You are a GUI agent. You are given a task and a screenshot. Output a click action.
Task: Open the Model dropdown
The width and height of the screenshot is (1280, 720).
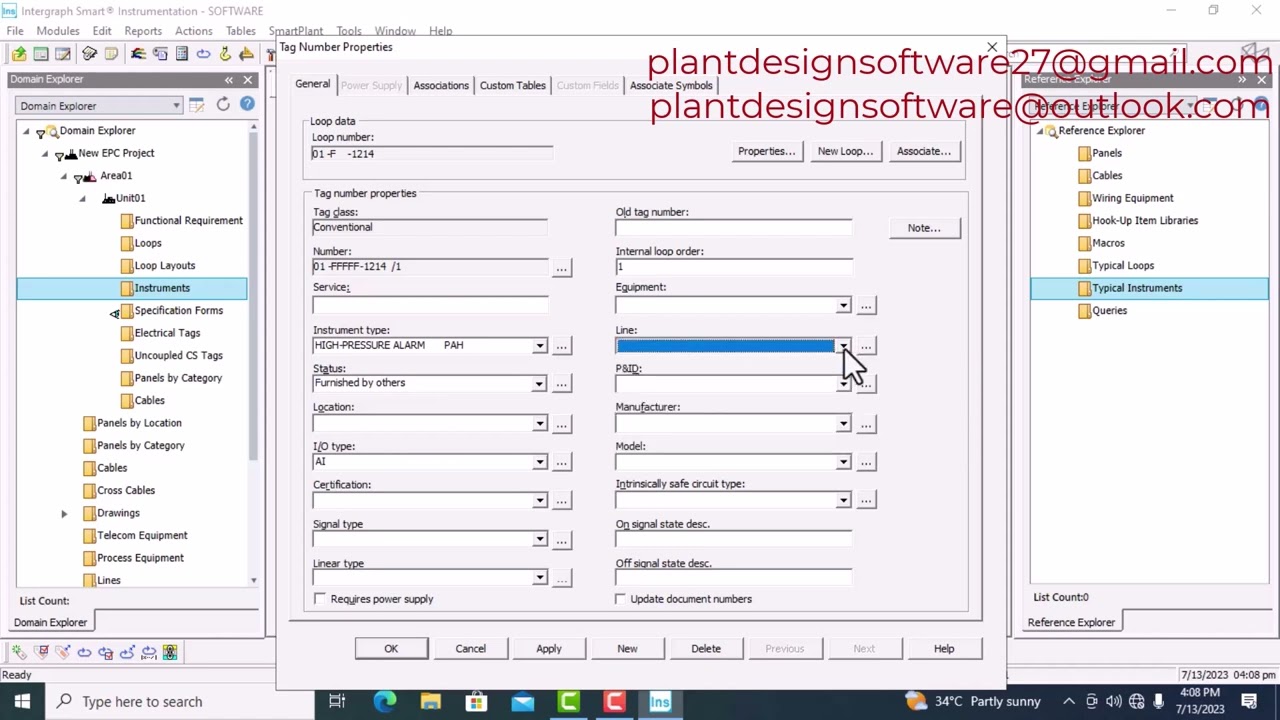point(843,462)
